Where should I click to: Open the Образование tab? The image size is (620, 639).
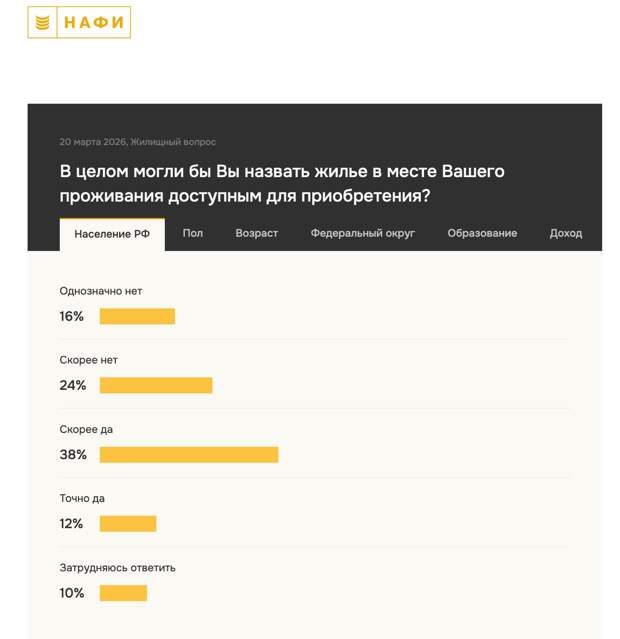(482, 233)
